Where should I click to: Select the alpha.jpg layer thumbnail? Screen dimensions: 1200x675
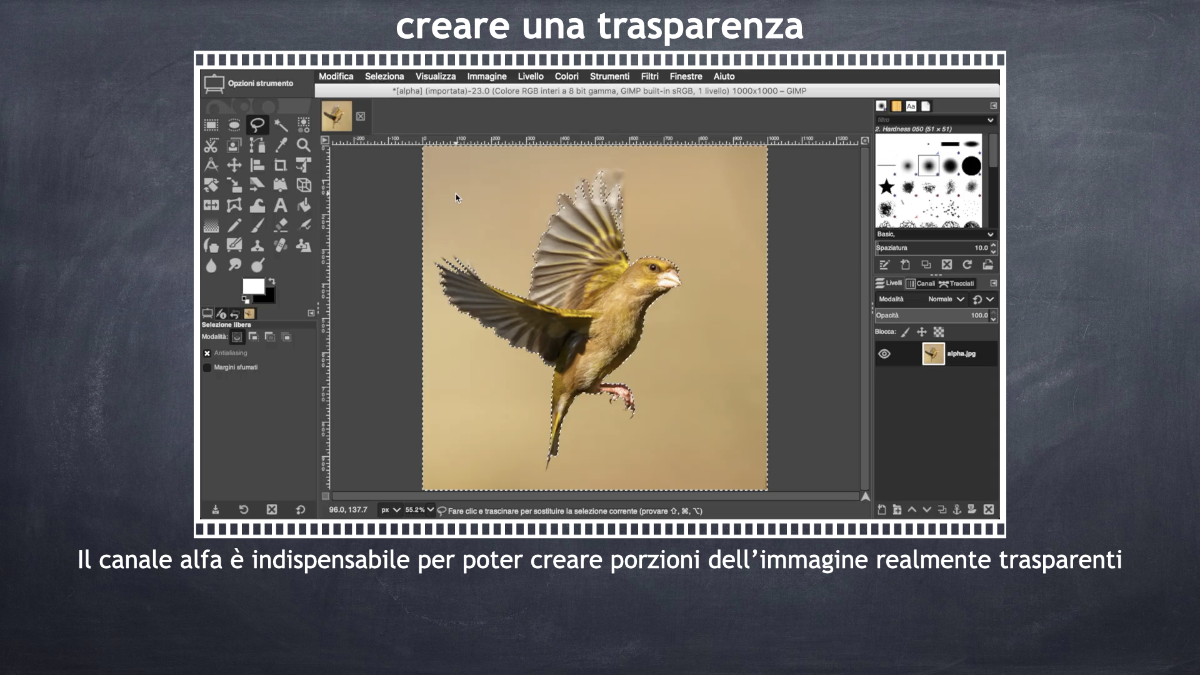click(933, 353)
